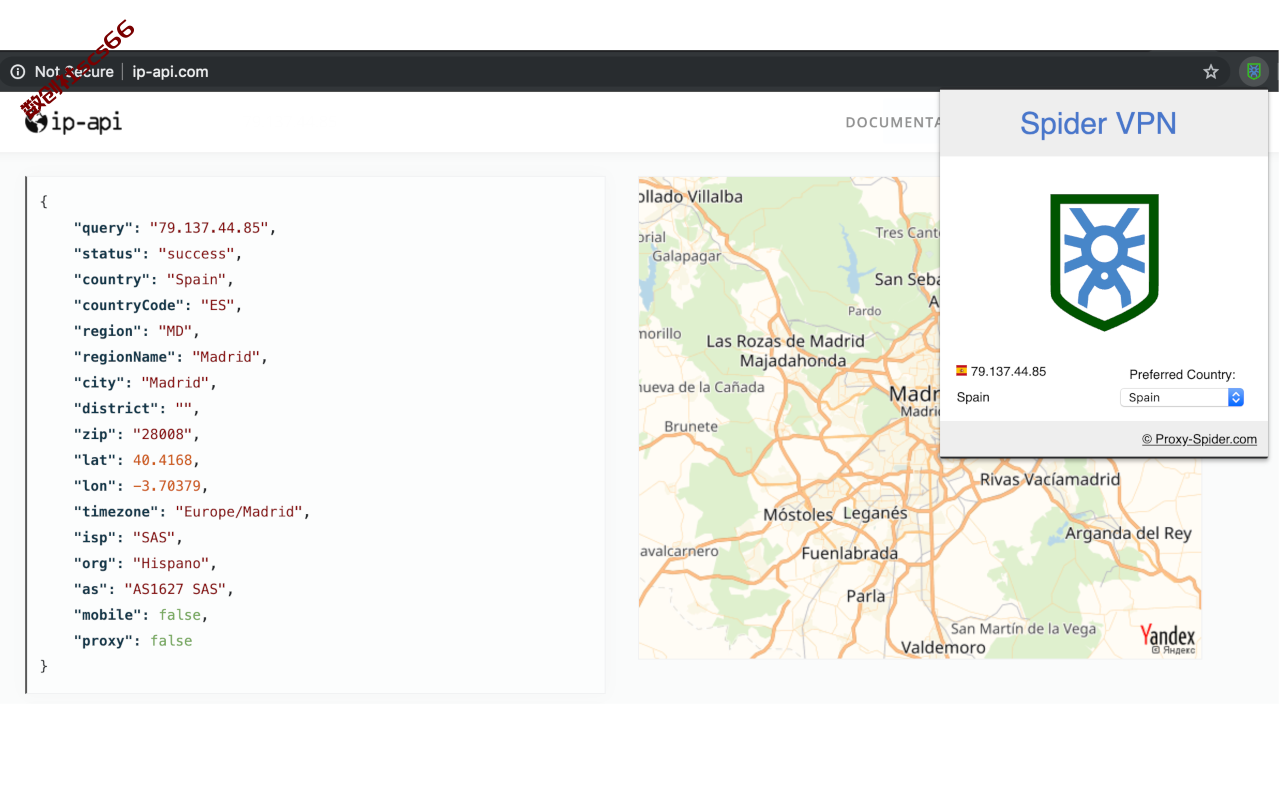The height and width of the screenshot is (800, 1280).
Task: Click Parla on the map
Action: pos(866,596)
